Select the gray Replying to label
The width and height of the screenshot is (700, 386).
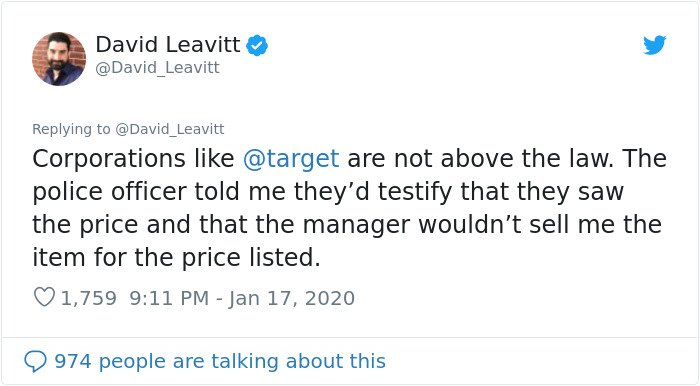click(71, 129)
